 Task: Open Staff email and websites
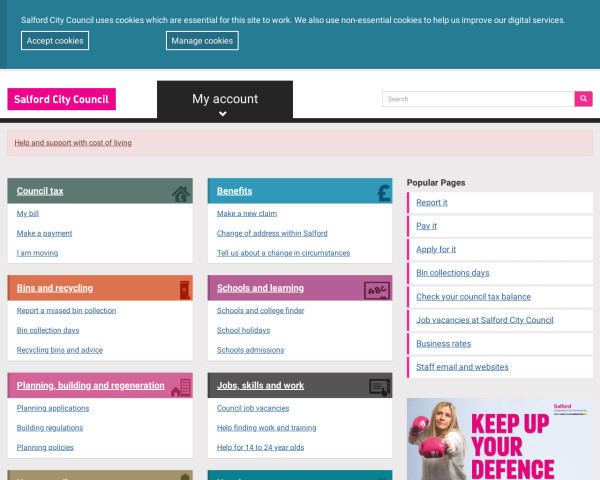click(462, 367)
